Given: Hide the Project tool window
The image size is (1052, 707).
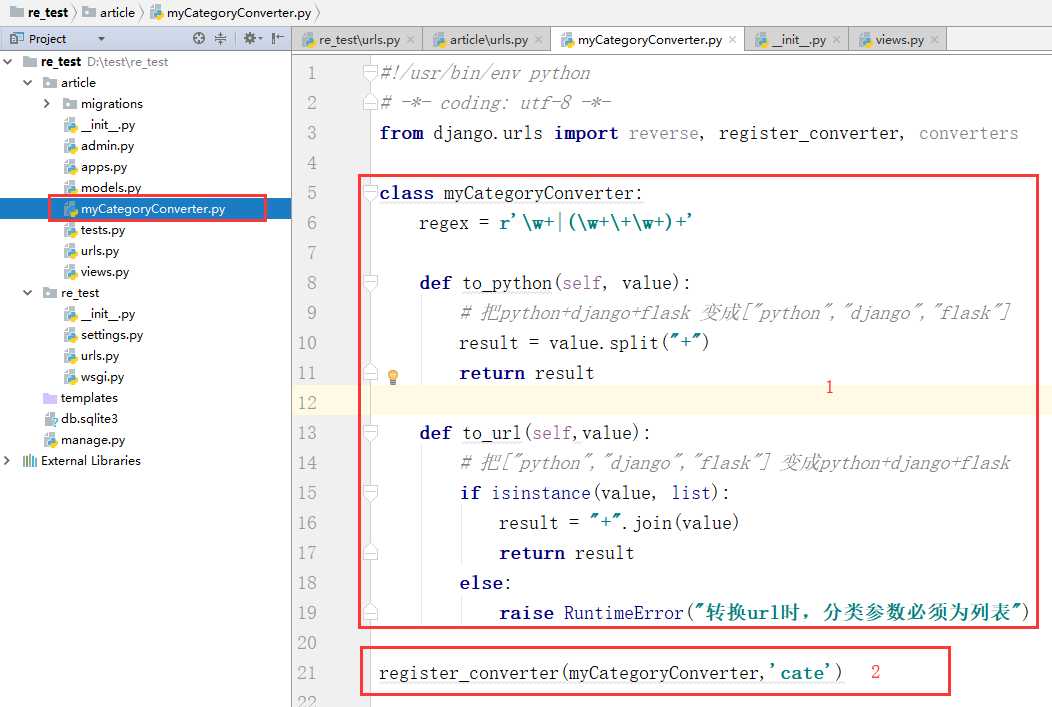Looking at the screenshot, I should tap(277, 38).
